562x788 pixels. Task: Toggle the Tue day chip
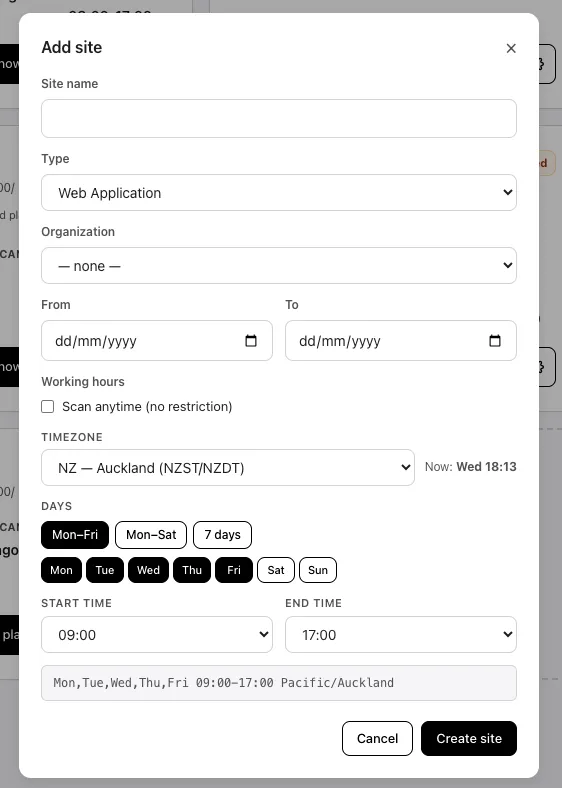(105, 570)
